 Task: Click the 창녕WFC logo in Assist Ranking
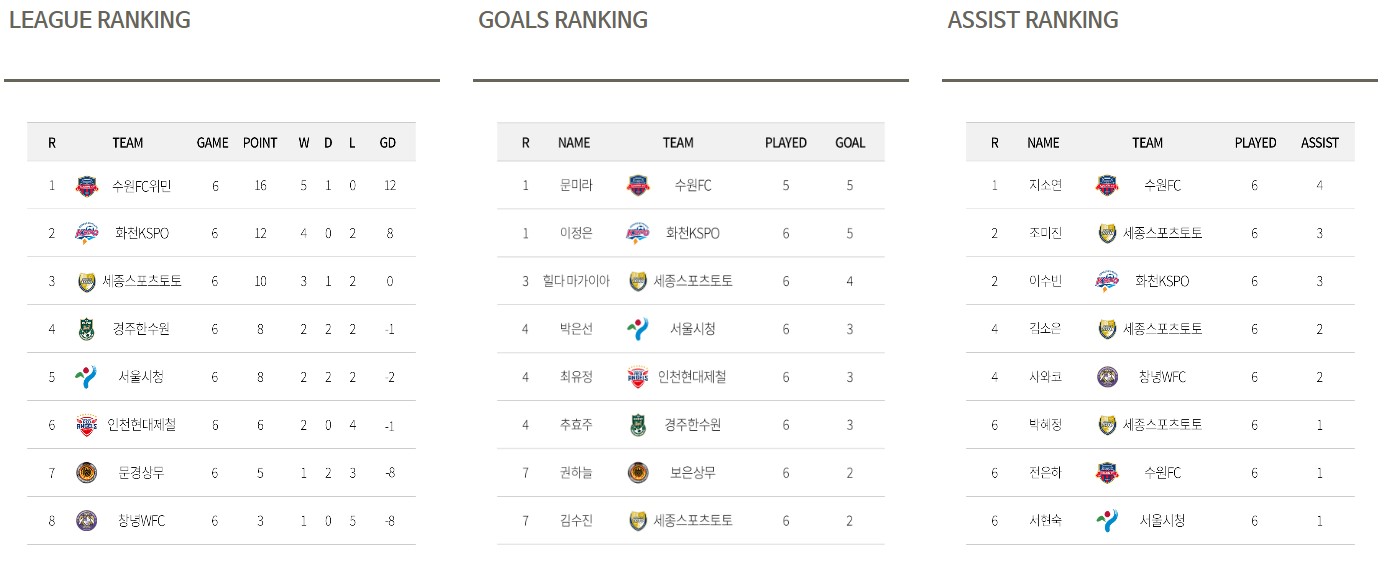click(x=1107, y=377)
